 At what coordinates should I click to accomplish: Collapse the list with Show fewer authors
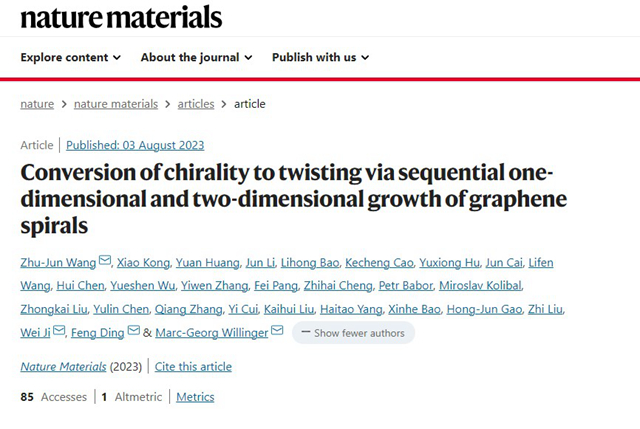click(x=353, y=333)
